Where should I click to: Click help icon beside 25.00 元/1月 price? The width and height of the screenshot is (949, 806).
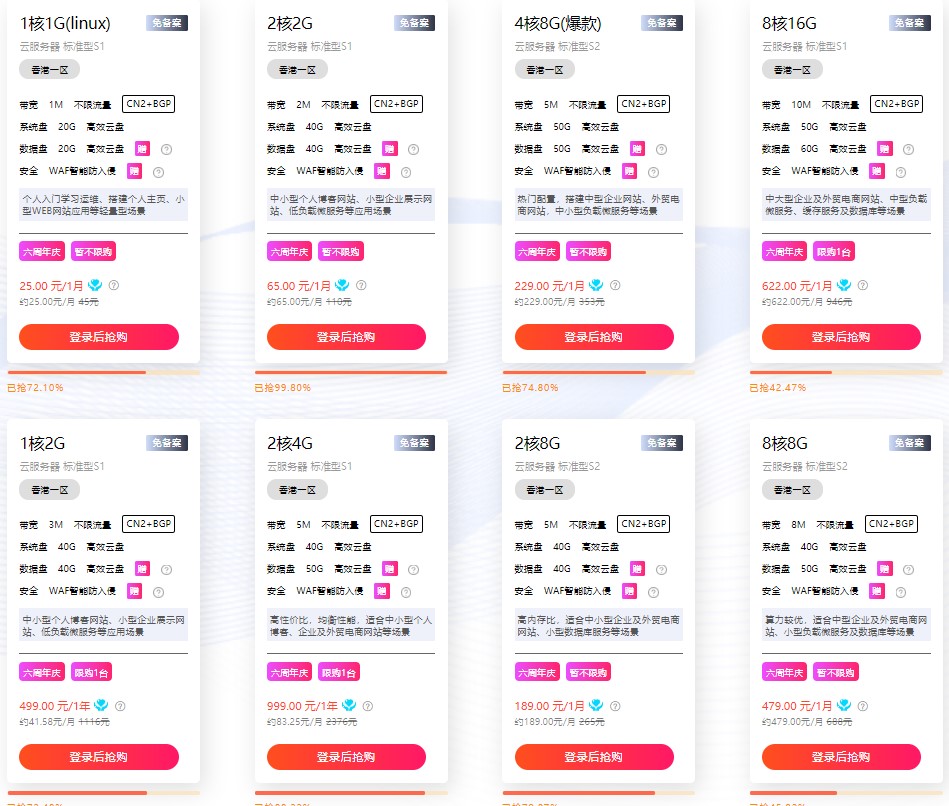pos(114,285)
